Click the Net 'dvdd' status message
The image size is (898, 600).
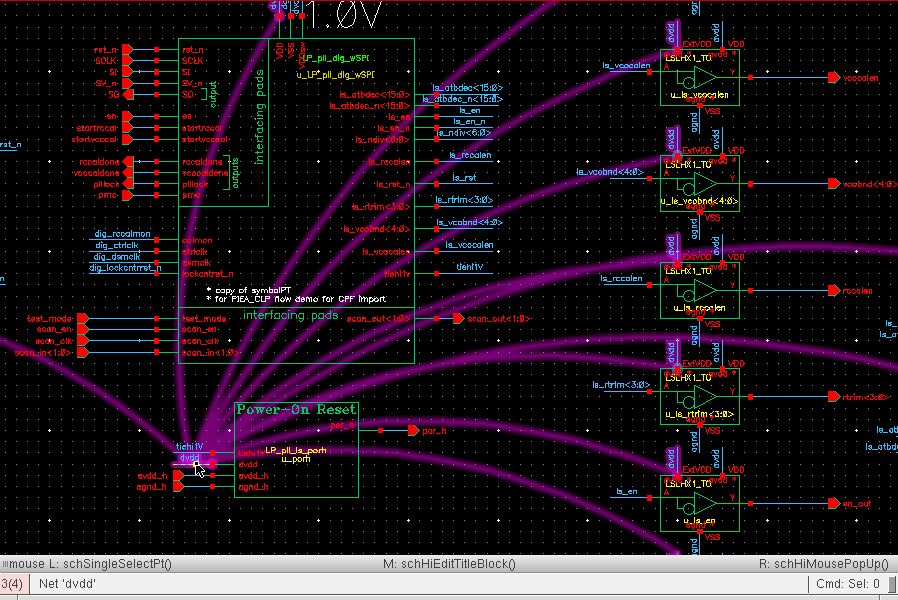[x=67, y=584]
